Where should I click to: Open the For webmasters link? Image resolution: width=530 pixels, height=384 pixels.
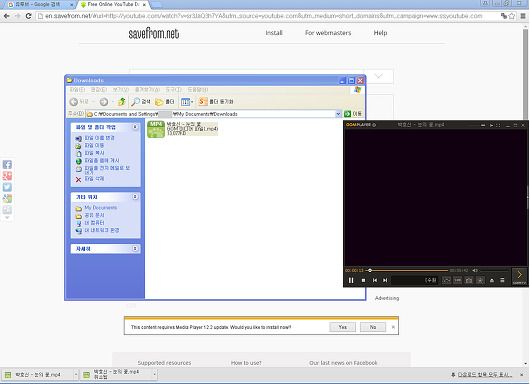[328, 33]
